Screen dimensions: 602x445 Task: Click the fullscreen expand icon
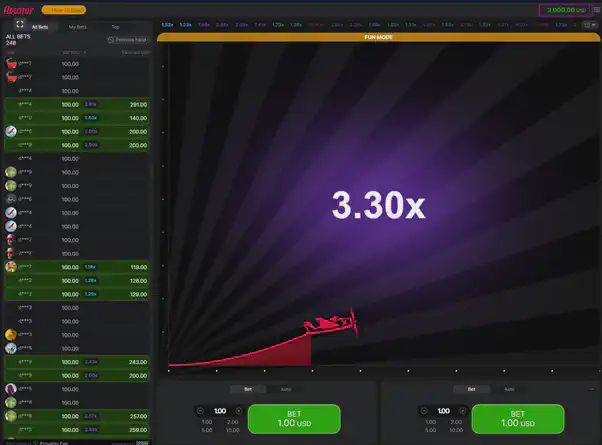pos(20,24)
